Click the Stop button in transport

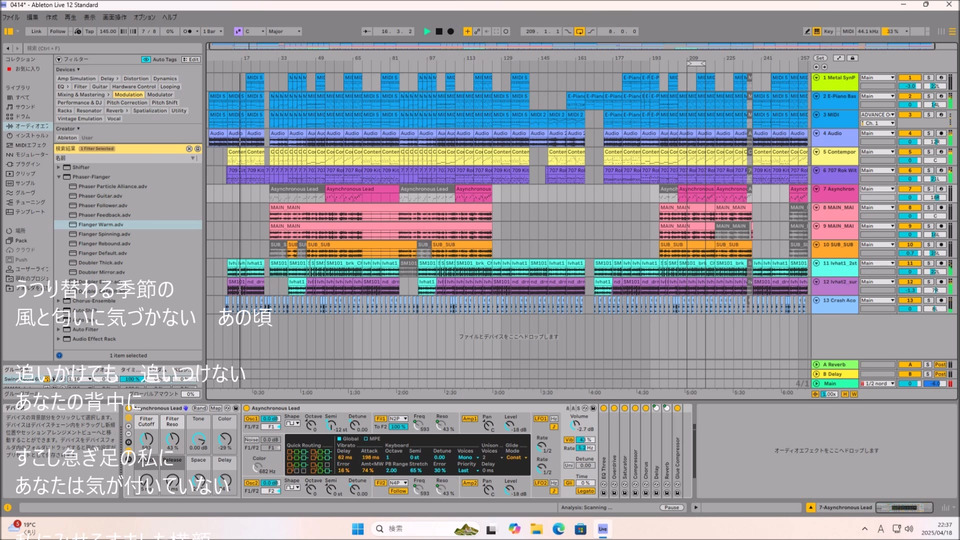tap(439, 31)
